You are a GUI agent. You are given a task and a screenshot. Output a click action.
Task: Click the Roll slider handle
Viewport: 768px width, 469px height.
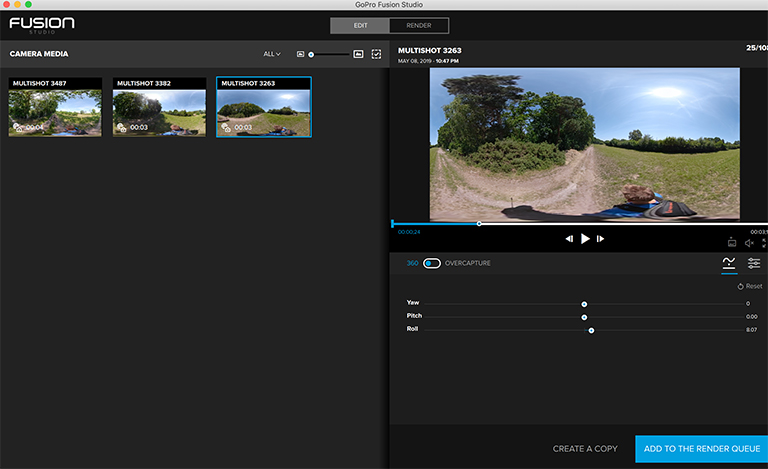[x=591, y=331]
